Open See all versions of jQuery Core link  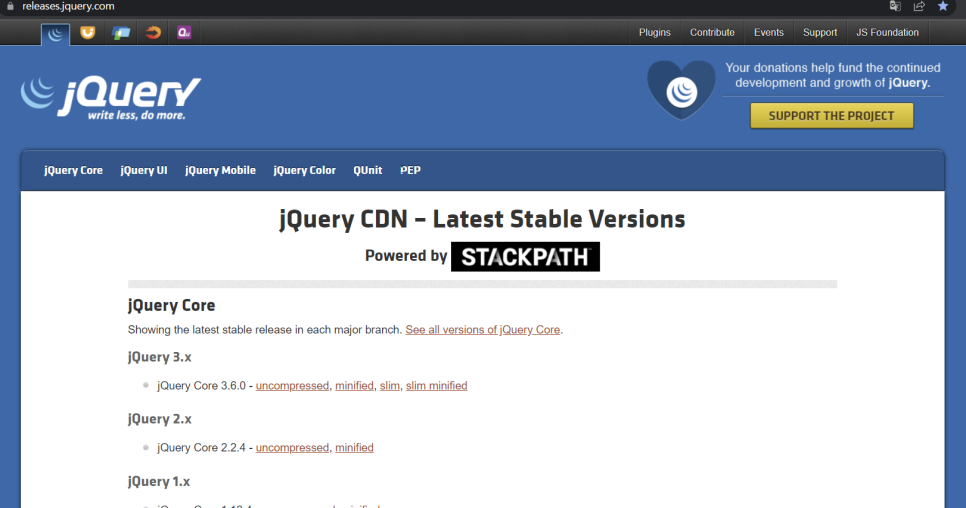pos(482,330)
